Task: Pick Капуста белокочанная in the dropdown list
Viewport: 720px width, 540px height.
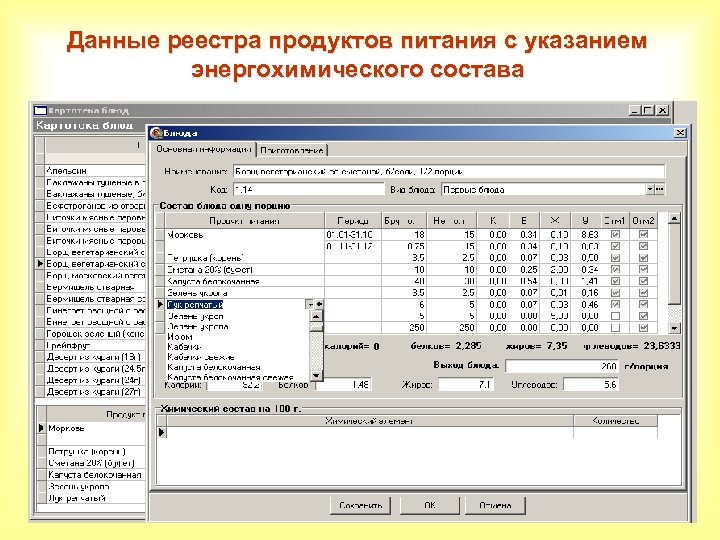Action: pos(214,367)
